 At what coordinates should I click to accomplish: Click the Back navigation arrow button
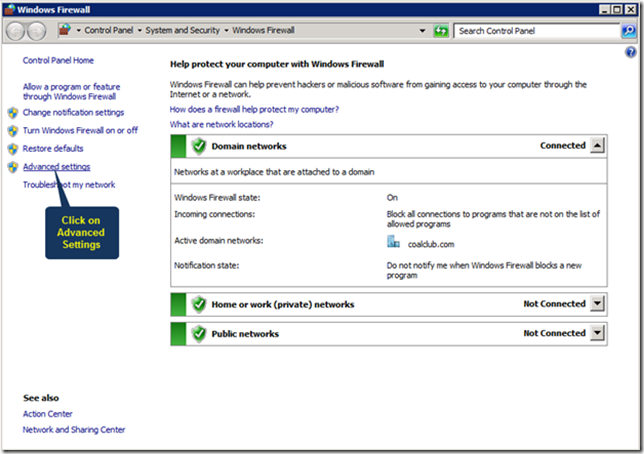[x=16, y=31]
